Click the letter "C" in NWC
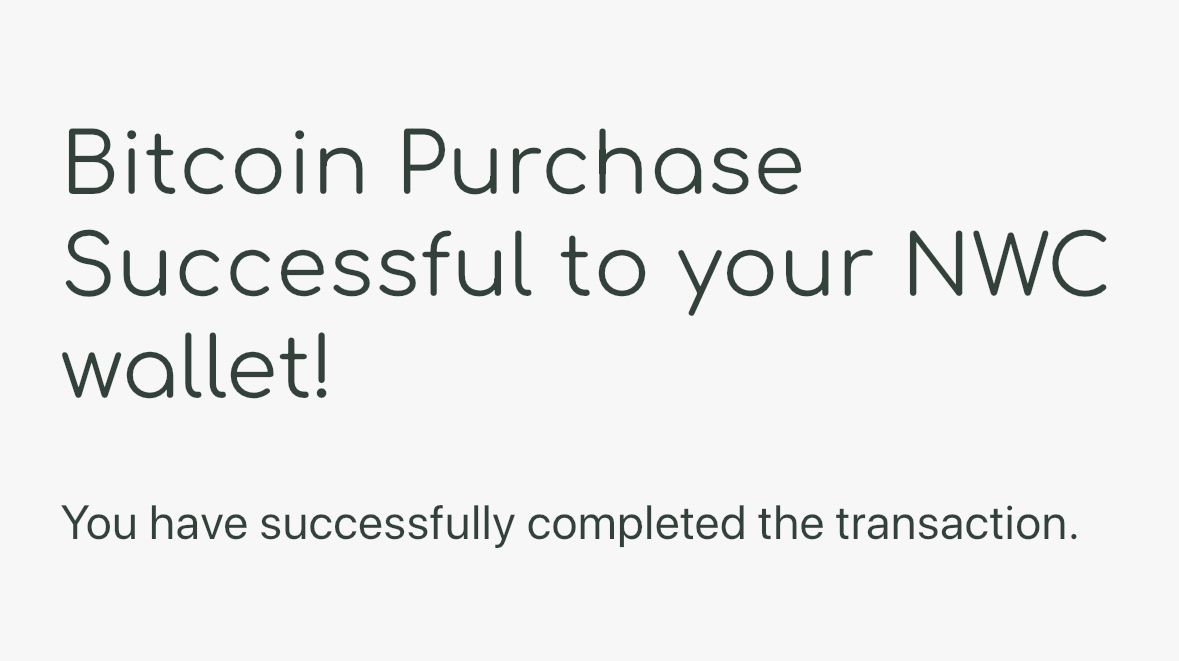This screenshot has height=661, width=1179. (x=1079, y=264)
